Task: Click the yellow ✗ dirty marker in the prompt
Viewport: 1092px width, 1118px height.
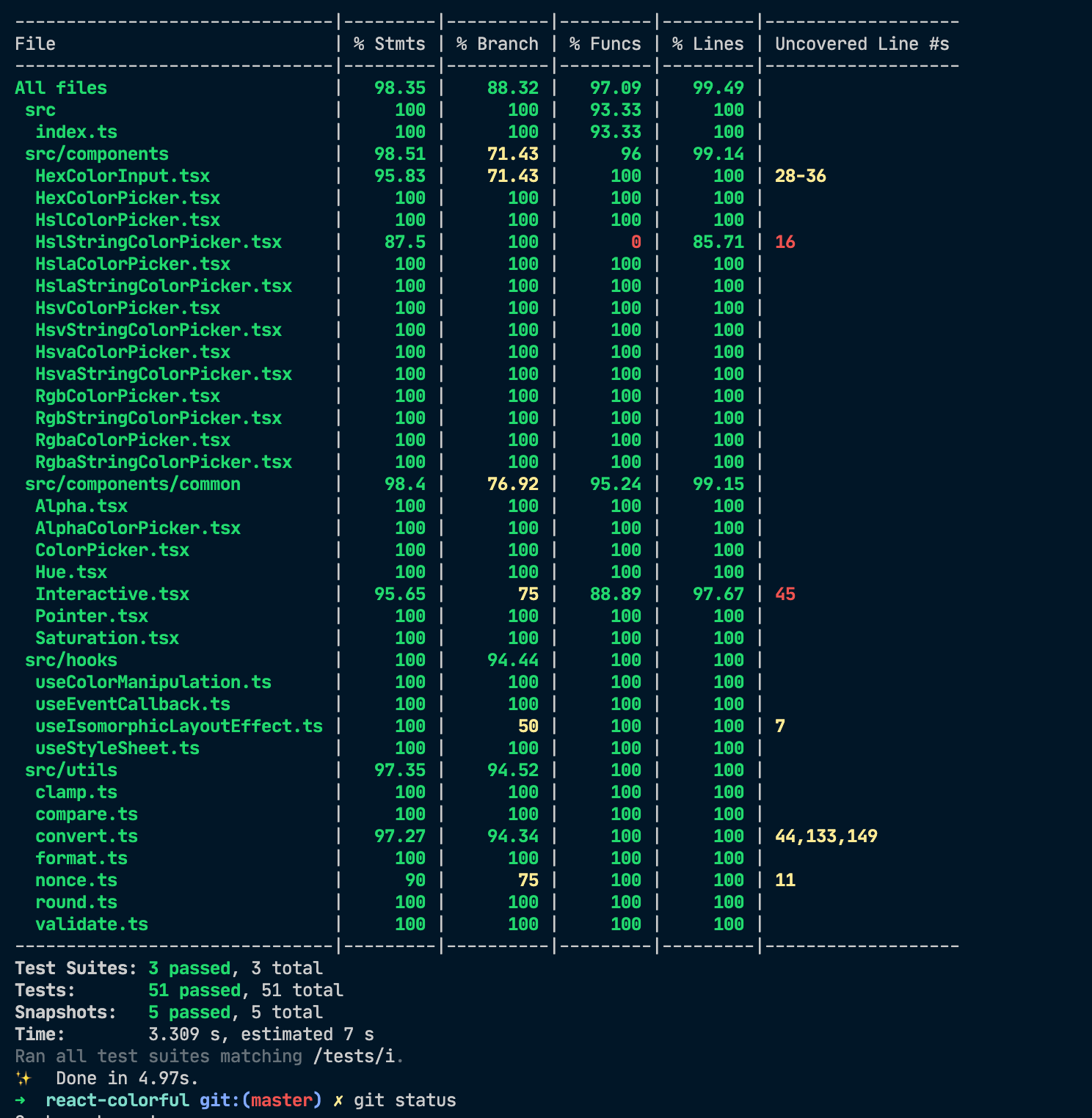Action: [338, 1100]
